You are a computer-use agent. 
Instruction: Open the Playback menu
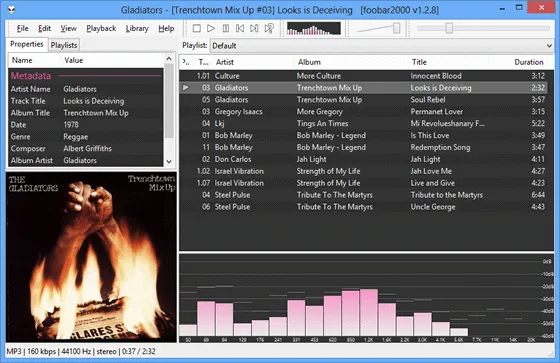point(101,29)
